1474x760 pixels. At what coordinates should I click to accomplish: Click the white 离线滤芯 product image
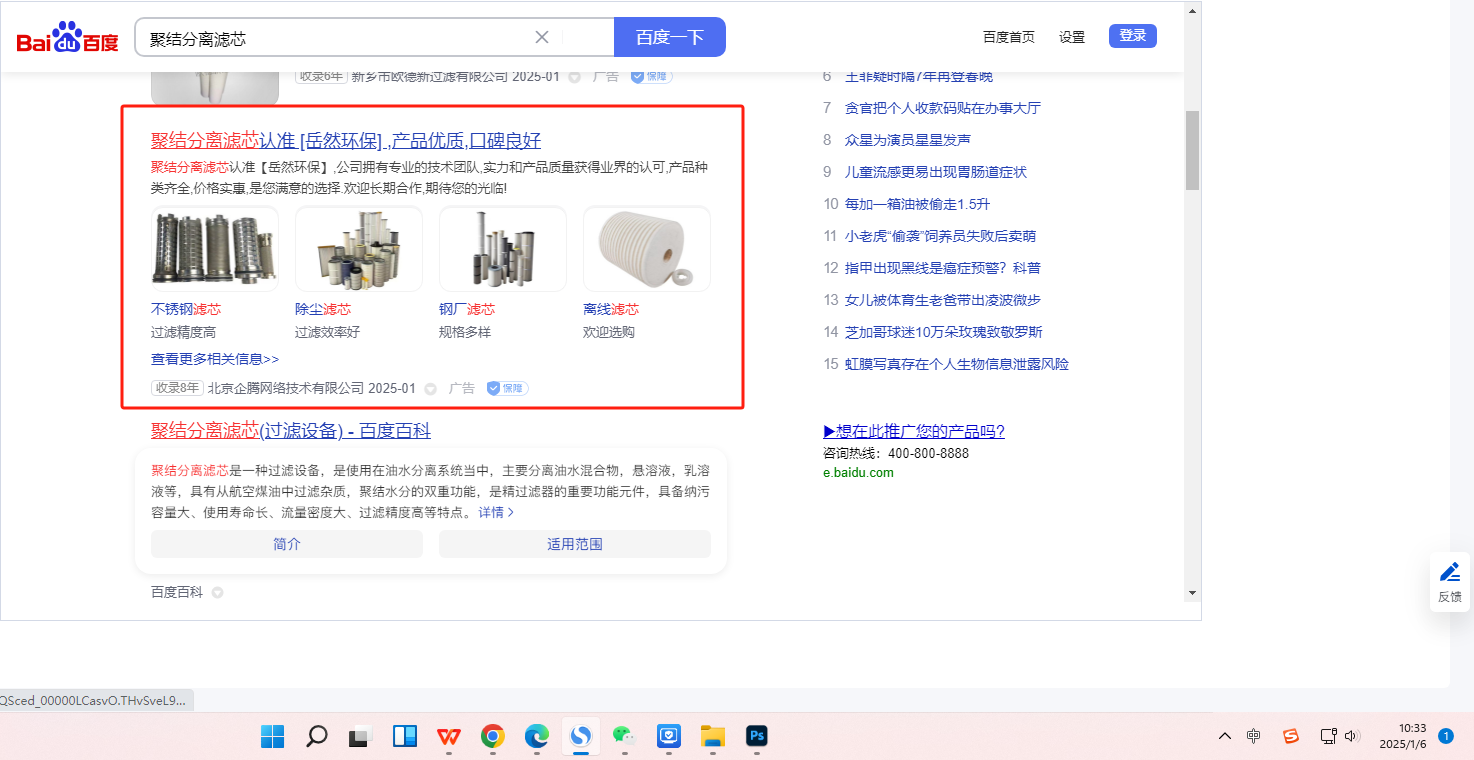[647, 249]
